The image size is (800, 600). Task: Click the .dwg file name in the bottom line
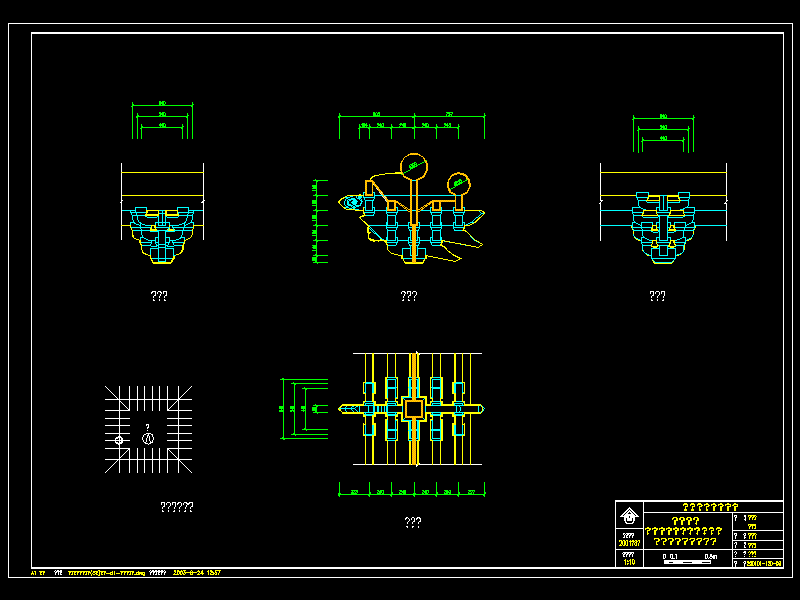click(x=107, y=573)
